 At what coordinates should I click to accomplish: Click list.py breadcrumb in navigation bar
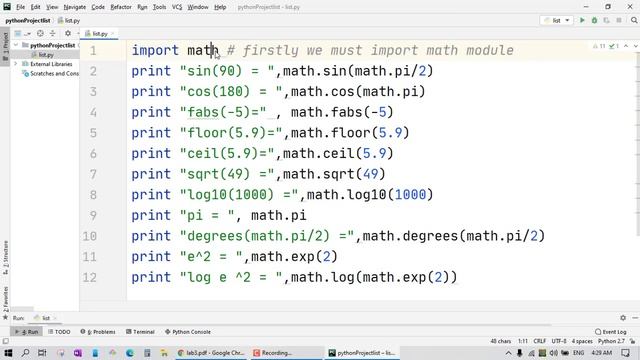coord(69,20)
